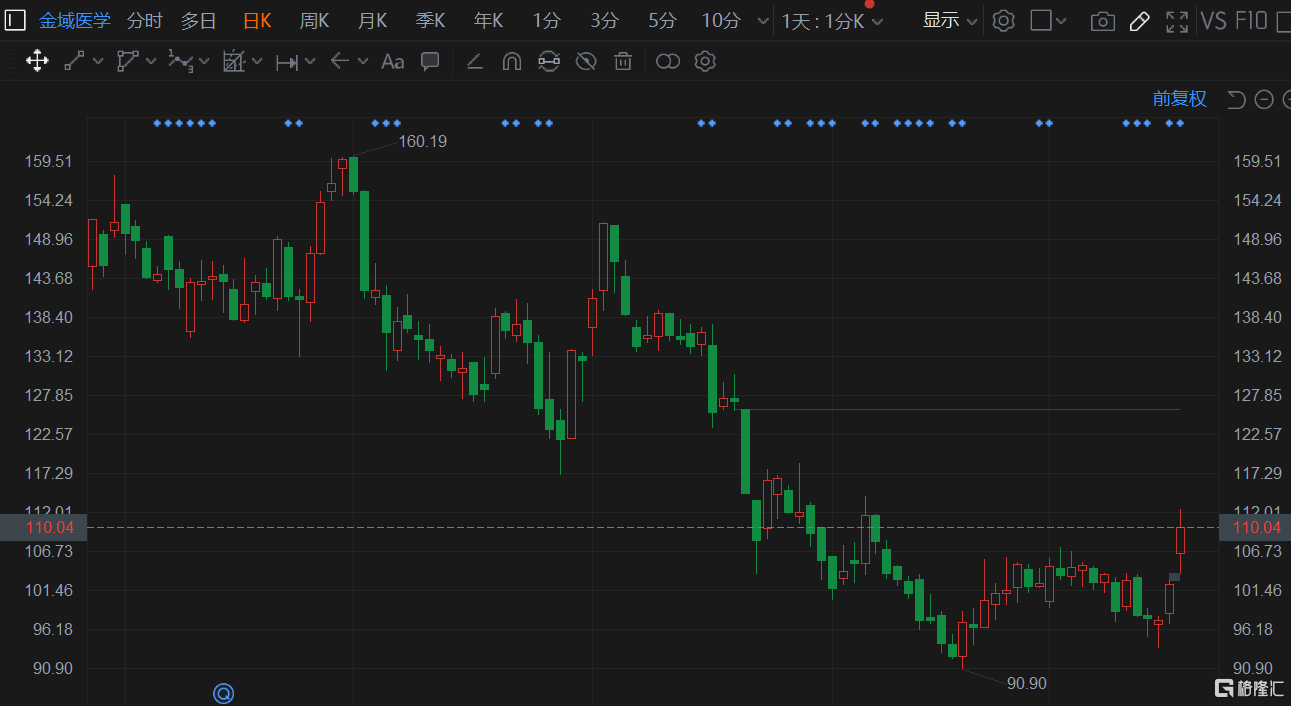
Task: Select the arrow annotation tool
Action: point(339,61)
